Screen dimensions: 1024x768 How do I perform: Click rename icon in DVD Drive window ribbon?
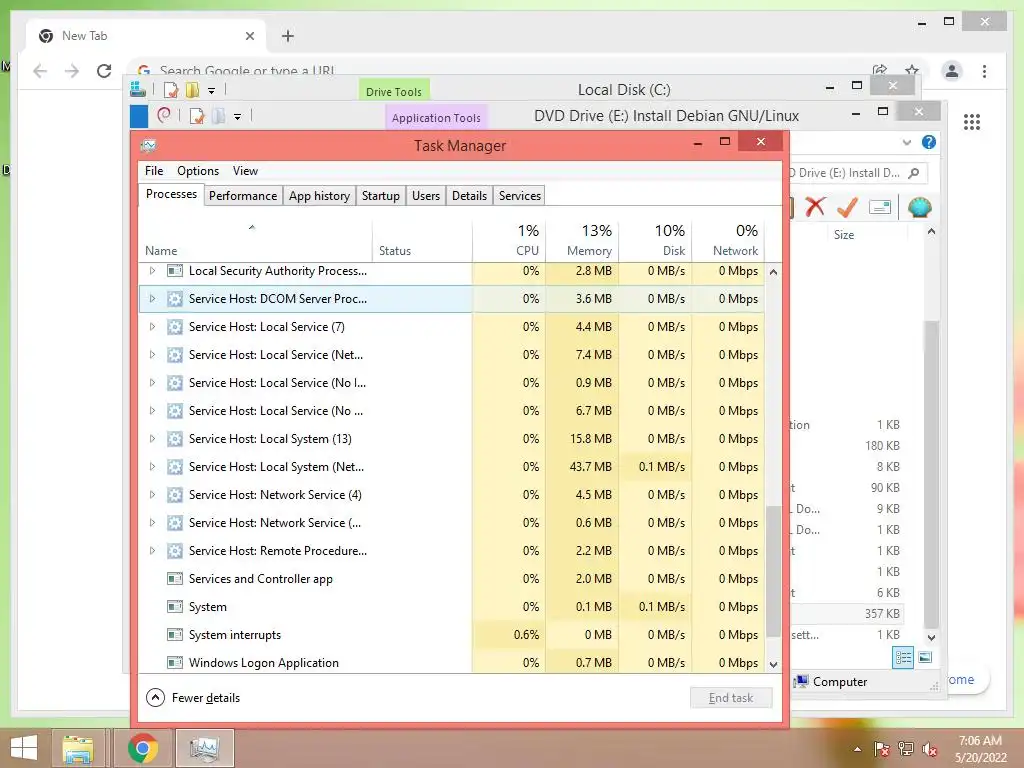click(x=880, y=208)
